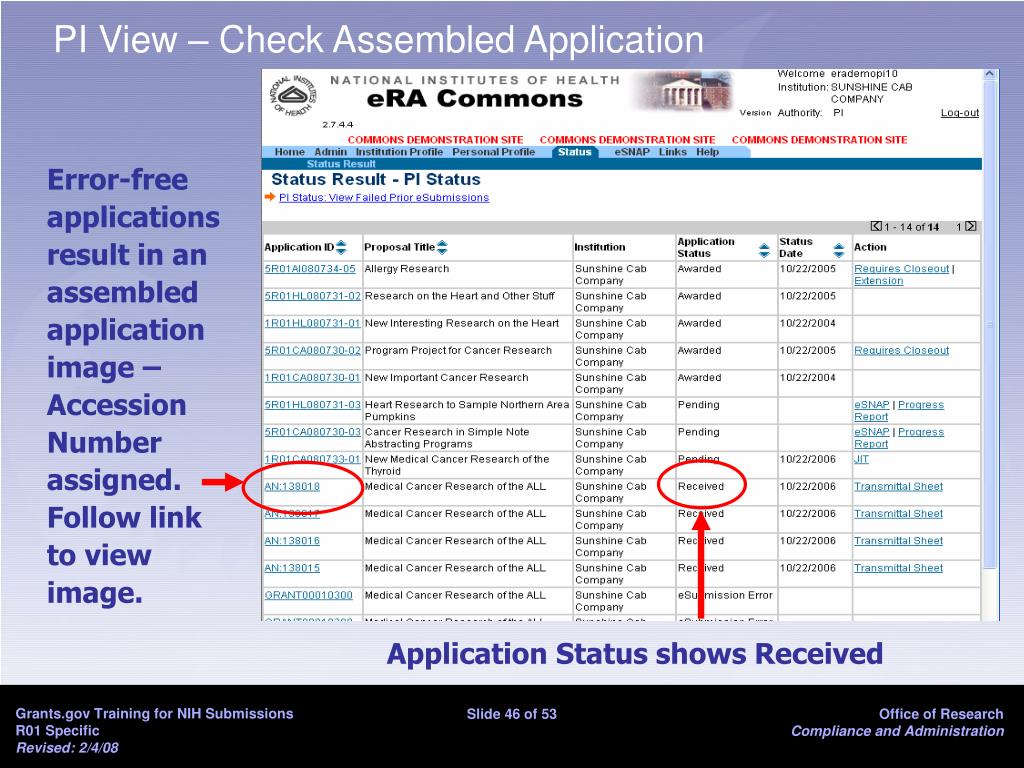Follow the AN:138015 accession number link
Screen dimensions: 1024x768
pyautogui.click(x=292, y=568)
